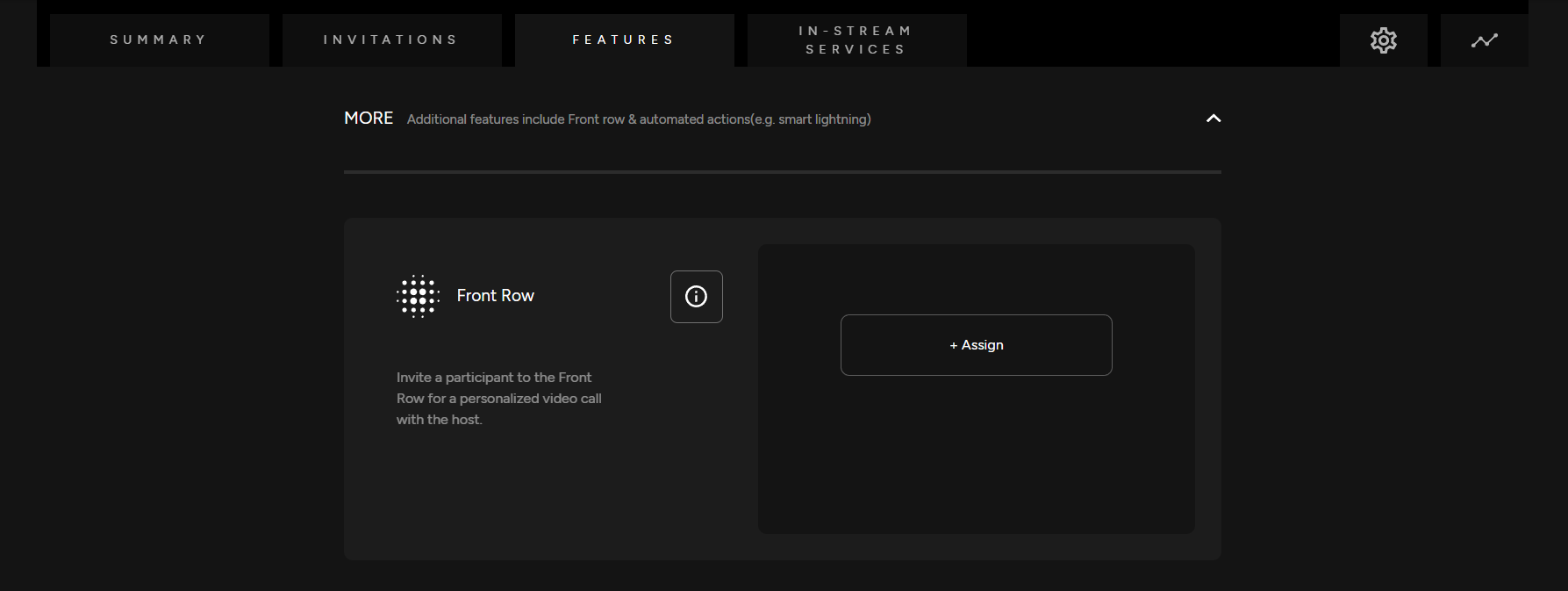Click the word 'Assign' in the assignment panel

point(983,345)
